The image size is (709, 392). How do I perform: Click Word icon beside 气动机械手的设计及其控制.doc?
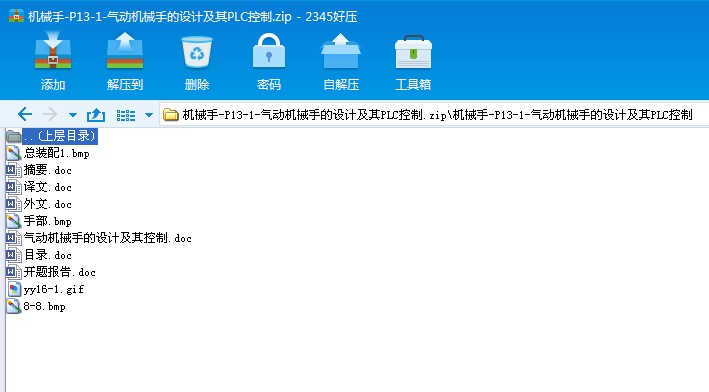click(x=14, y=238)
